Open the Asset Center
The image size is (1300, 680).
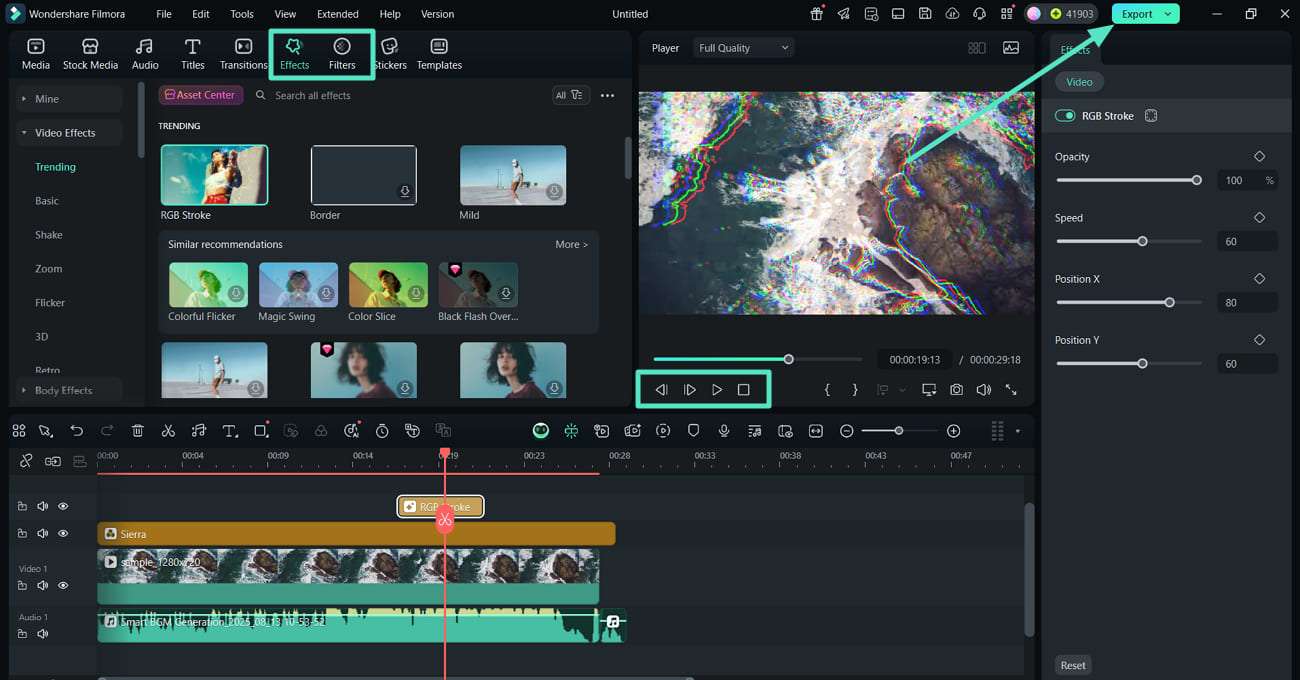pos(200,95)
